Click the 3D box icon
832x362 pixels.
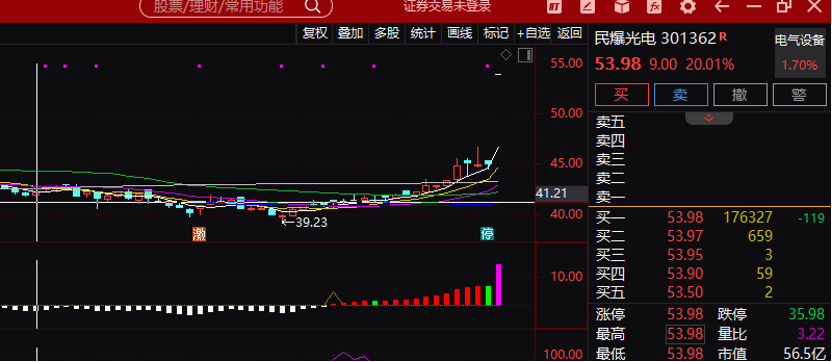coord(621,7)
